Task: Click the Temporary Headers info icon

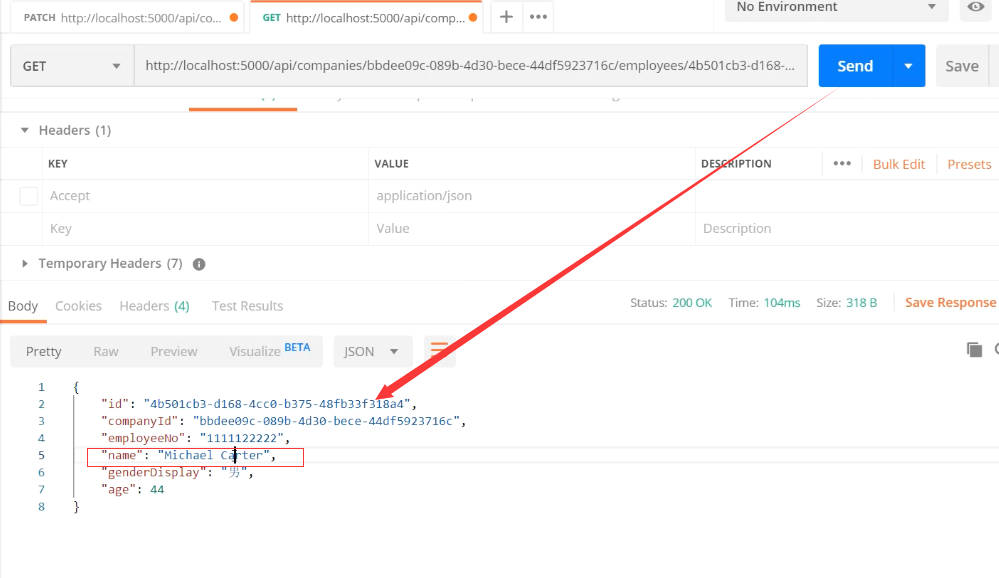Action: tap(199, 264)
